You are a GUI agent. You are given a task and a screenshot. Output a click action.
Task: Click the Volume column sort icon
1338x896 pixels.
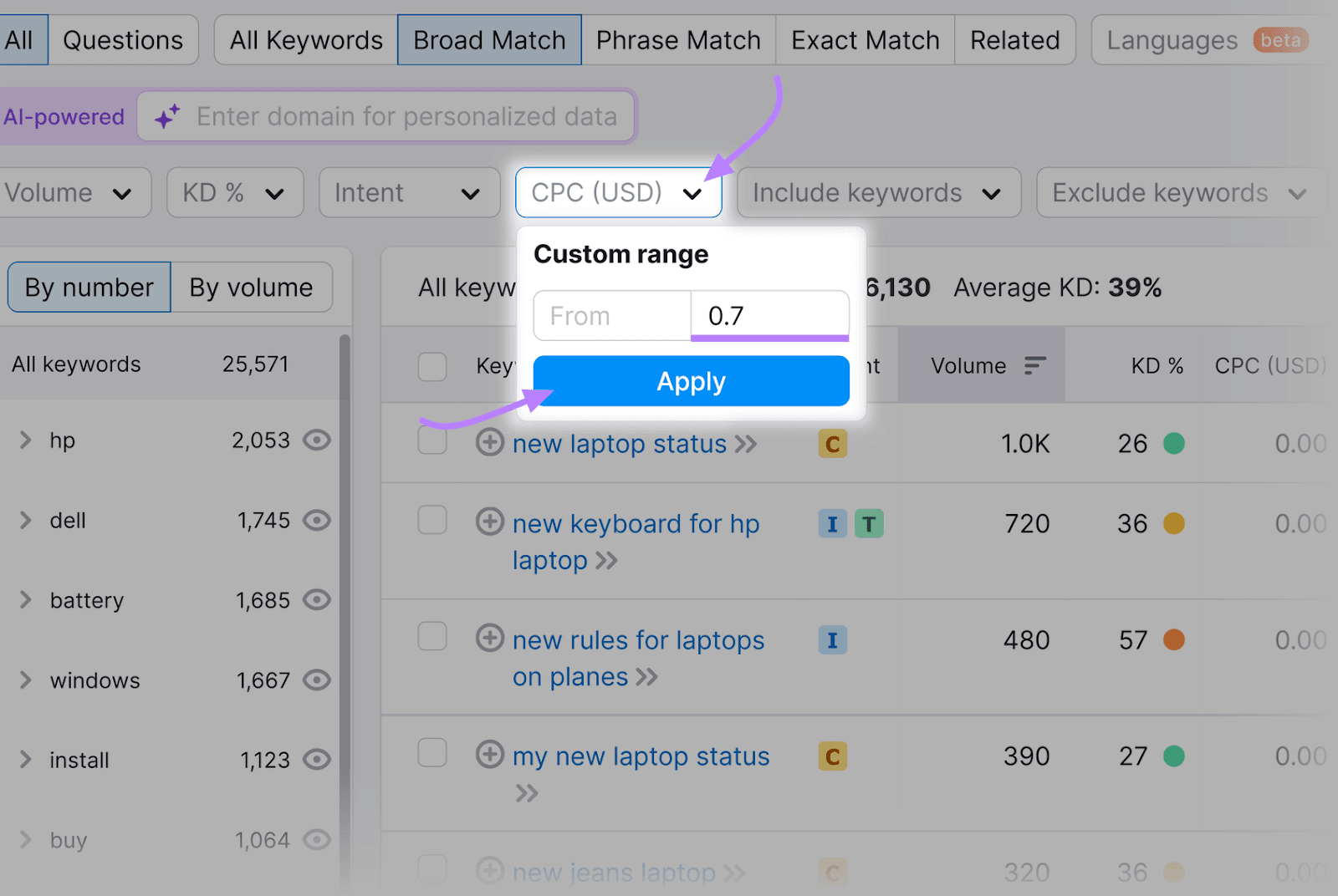tap(1036, 364)
